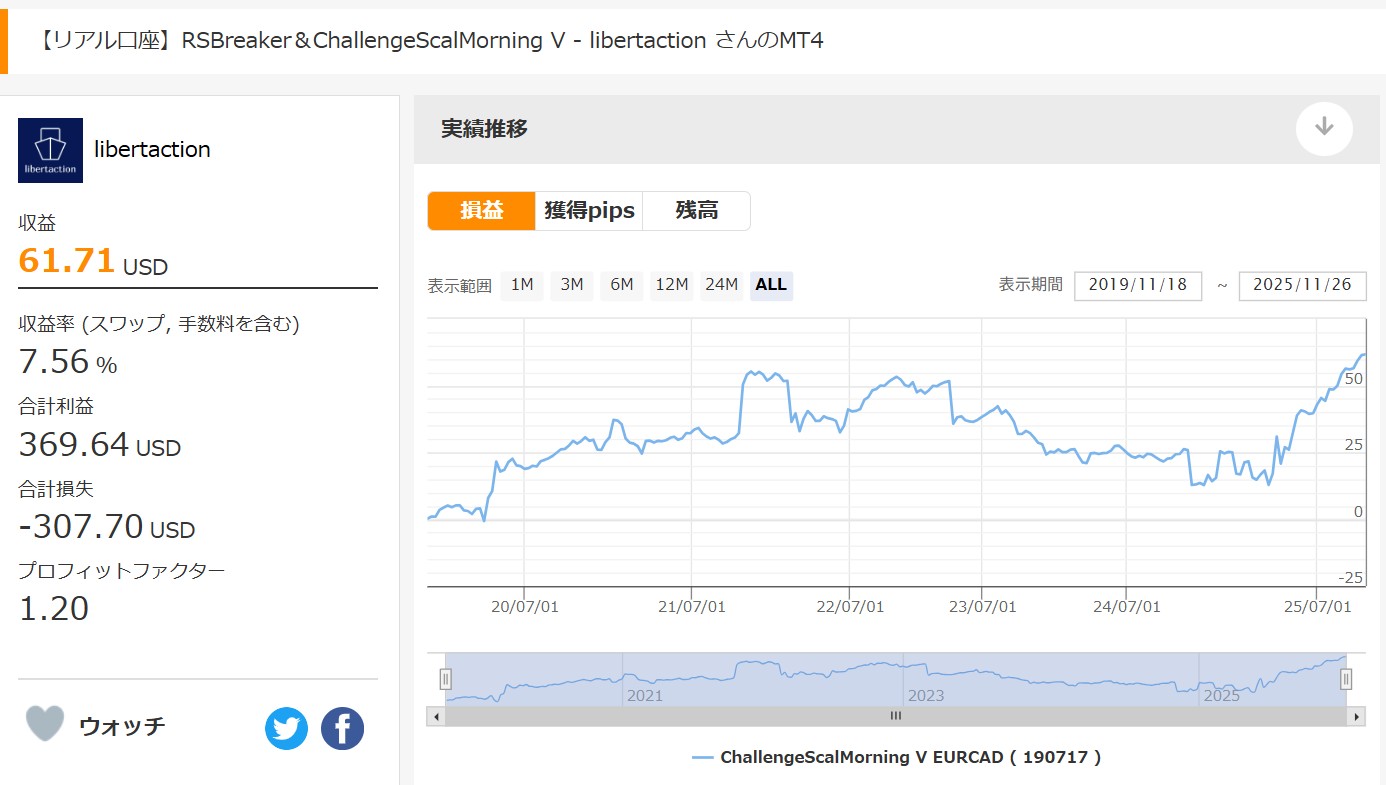This screenshot has width=1386, height=785.
Task: Share on Facebook icon
Action: point(342,729)
